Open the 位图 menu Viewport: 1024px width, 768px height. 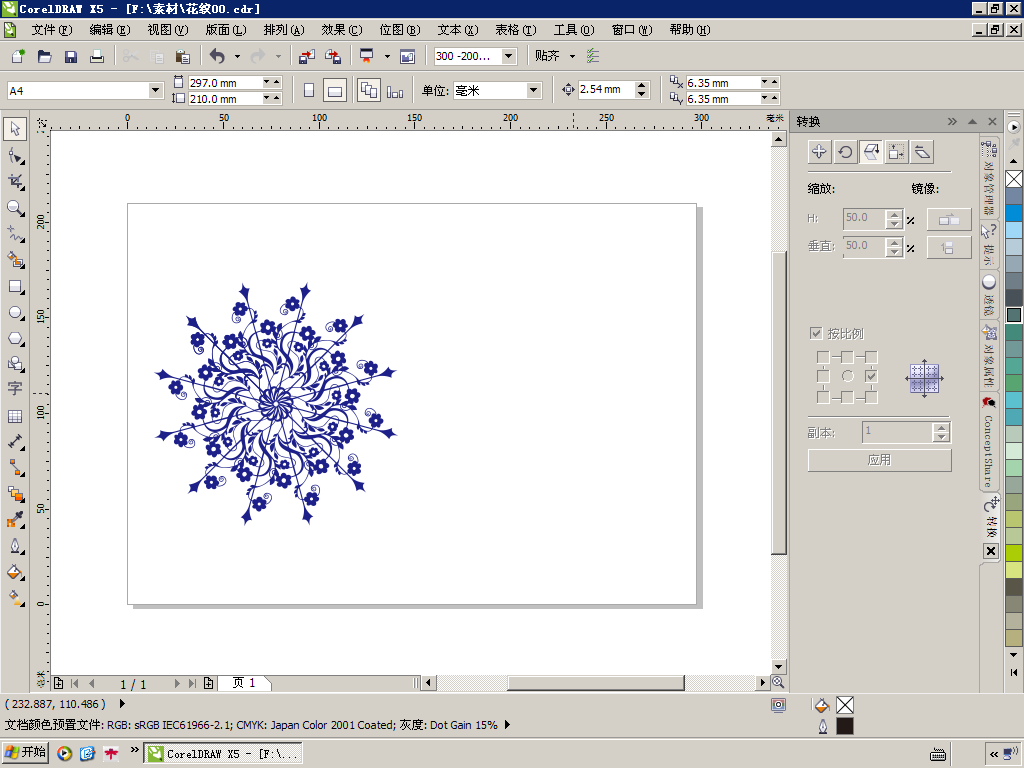tap(400, 30)
